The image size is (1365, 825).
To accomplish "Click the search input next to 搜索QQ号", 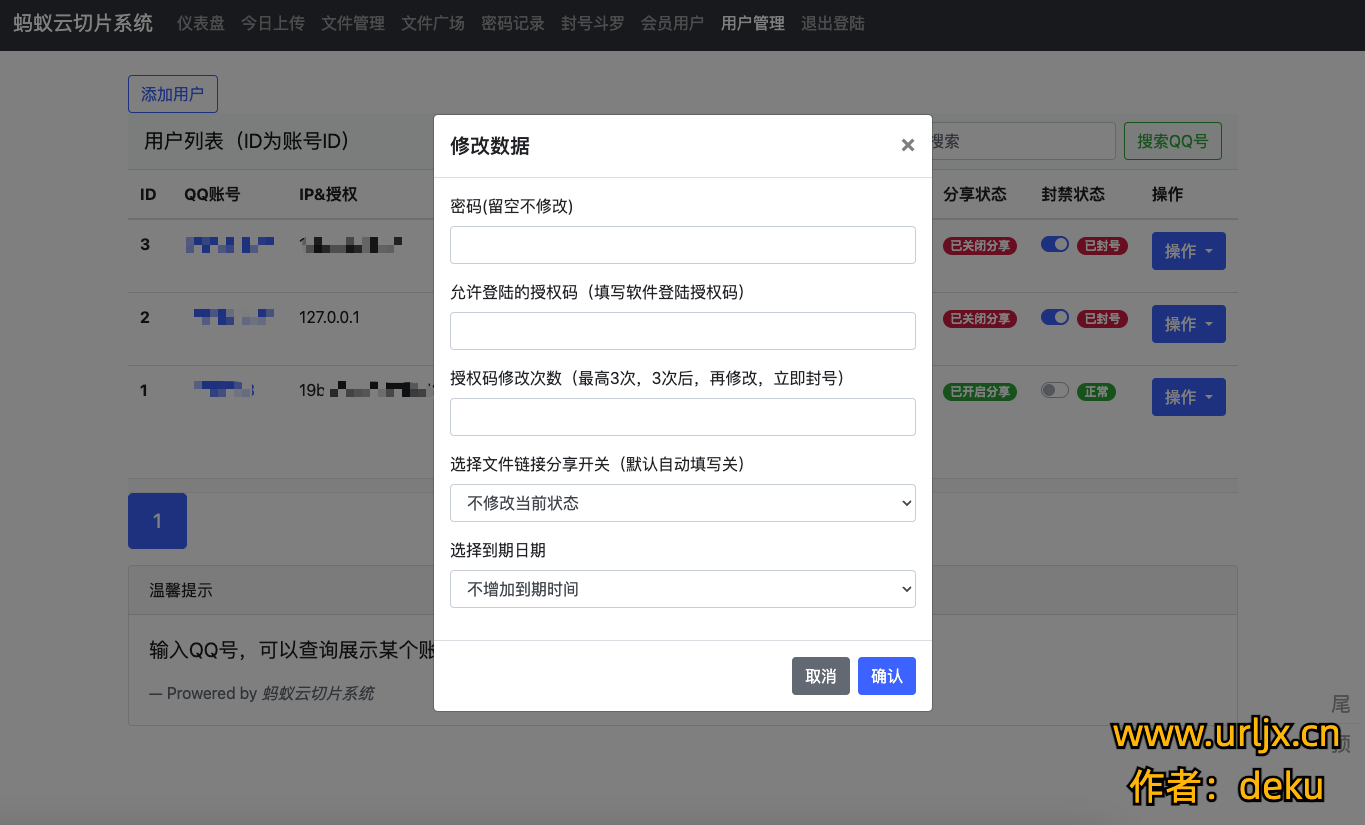I will pyautogui.click(x=1023, y=141).
